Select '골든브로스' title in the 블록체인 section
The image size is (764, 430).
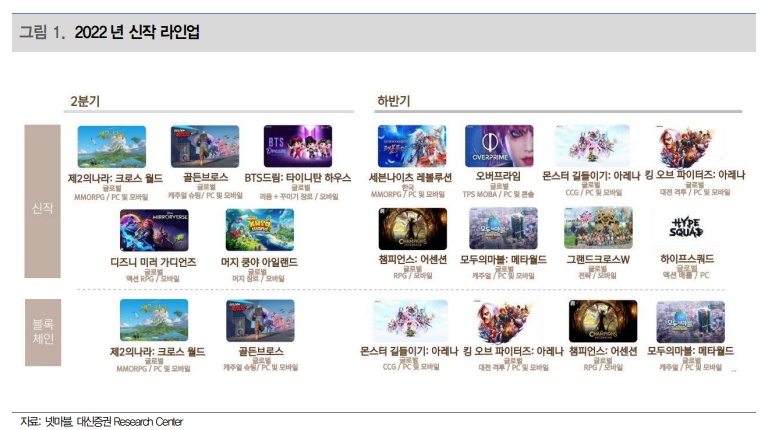[260, 351]
